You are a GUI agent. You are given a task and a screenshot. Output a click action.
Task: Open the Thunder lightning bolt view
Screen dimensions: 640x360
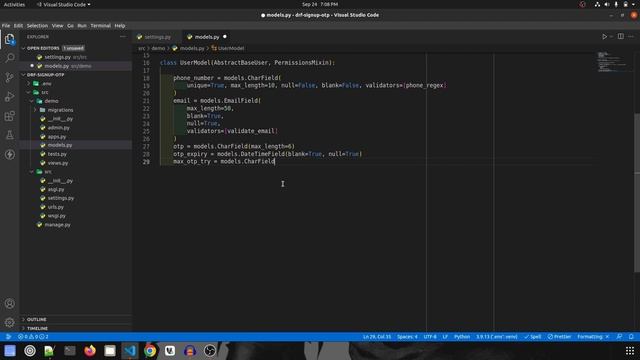click(x=9, y=155)
